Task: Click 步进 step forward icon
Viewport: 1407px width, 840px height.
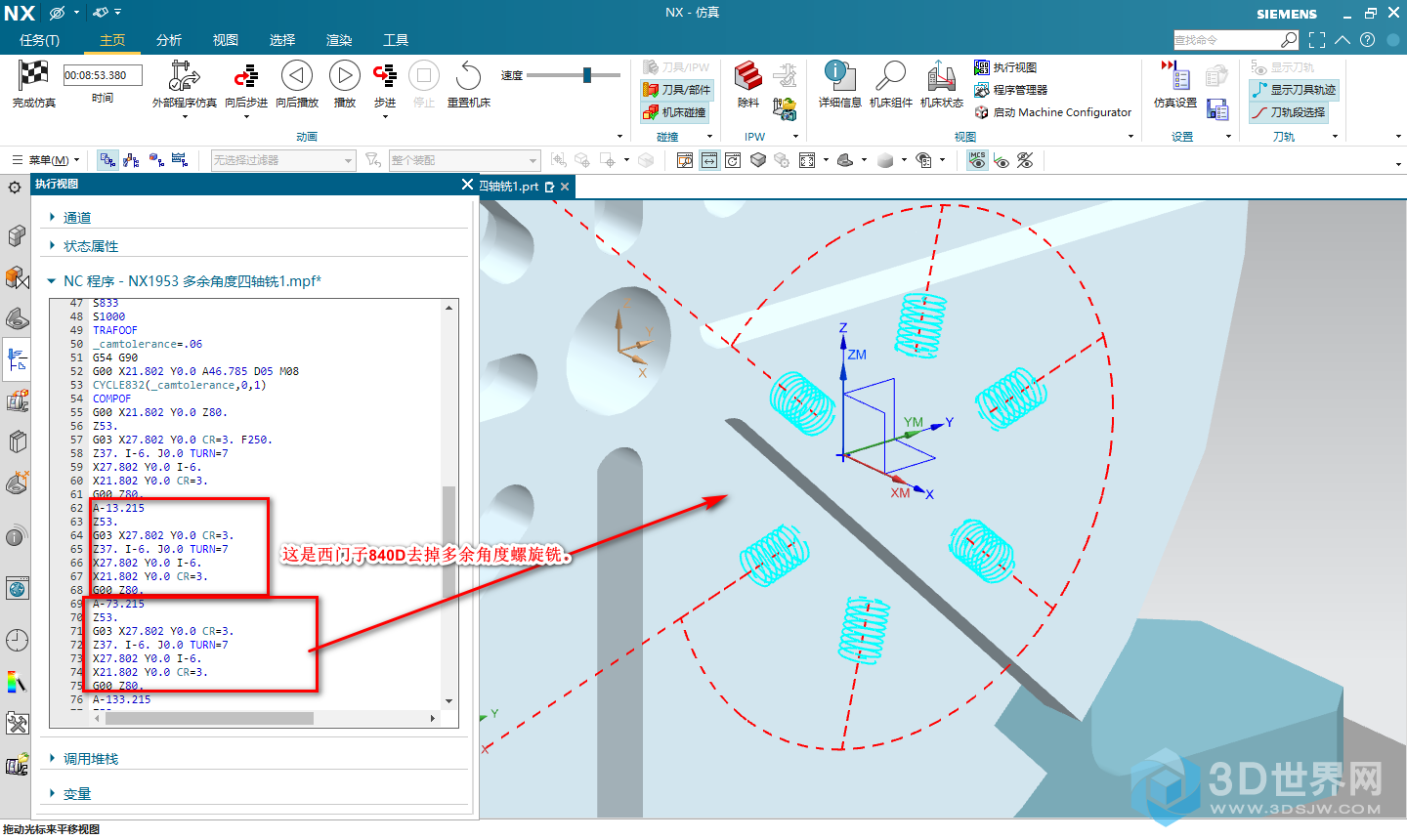Action: [x=385, y=76]
